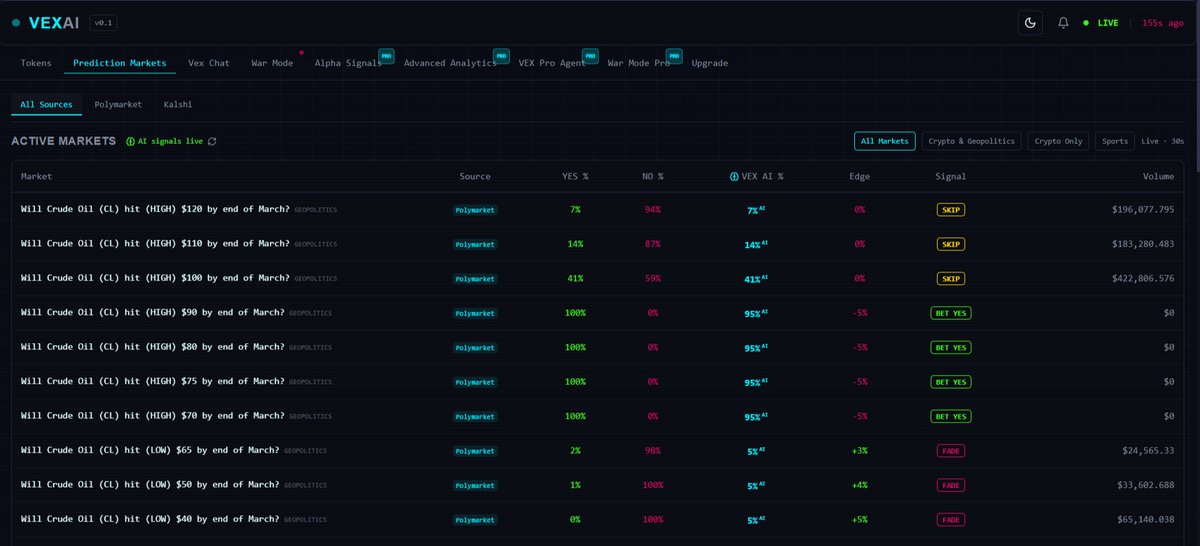Viewport: 1200px width, 546px height.
Task: Click the Live · 30s refresh label
Action: tap(1163, 141)
